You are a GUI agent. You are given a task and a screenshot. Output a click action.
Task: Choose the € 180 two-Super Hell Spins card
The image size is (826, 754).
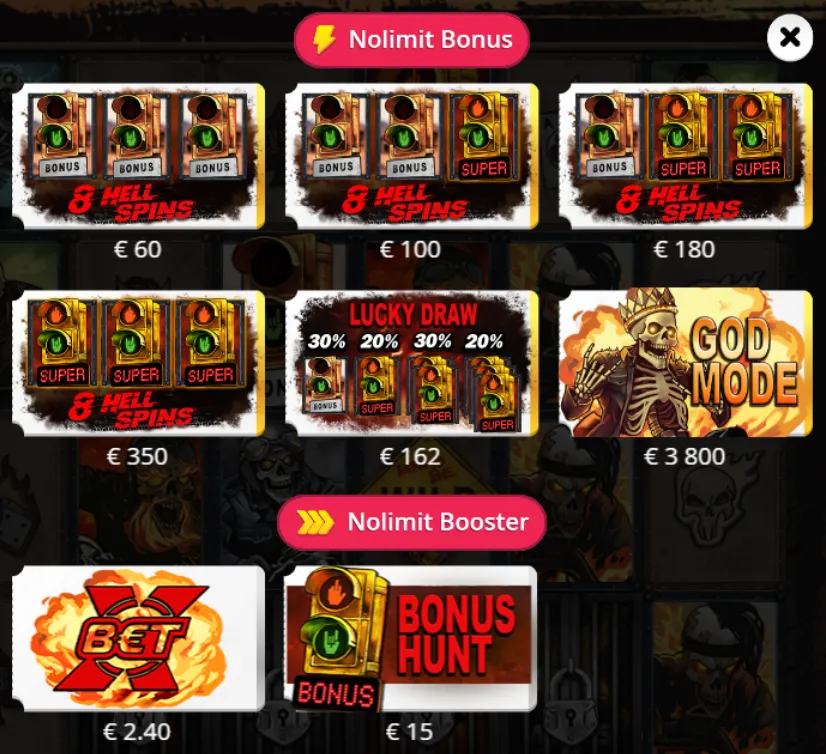(685, 156)
